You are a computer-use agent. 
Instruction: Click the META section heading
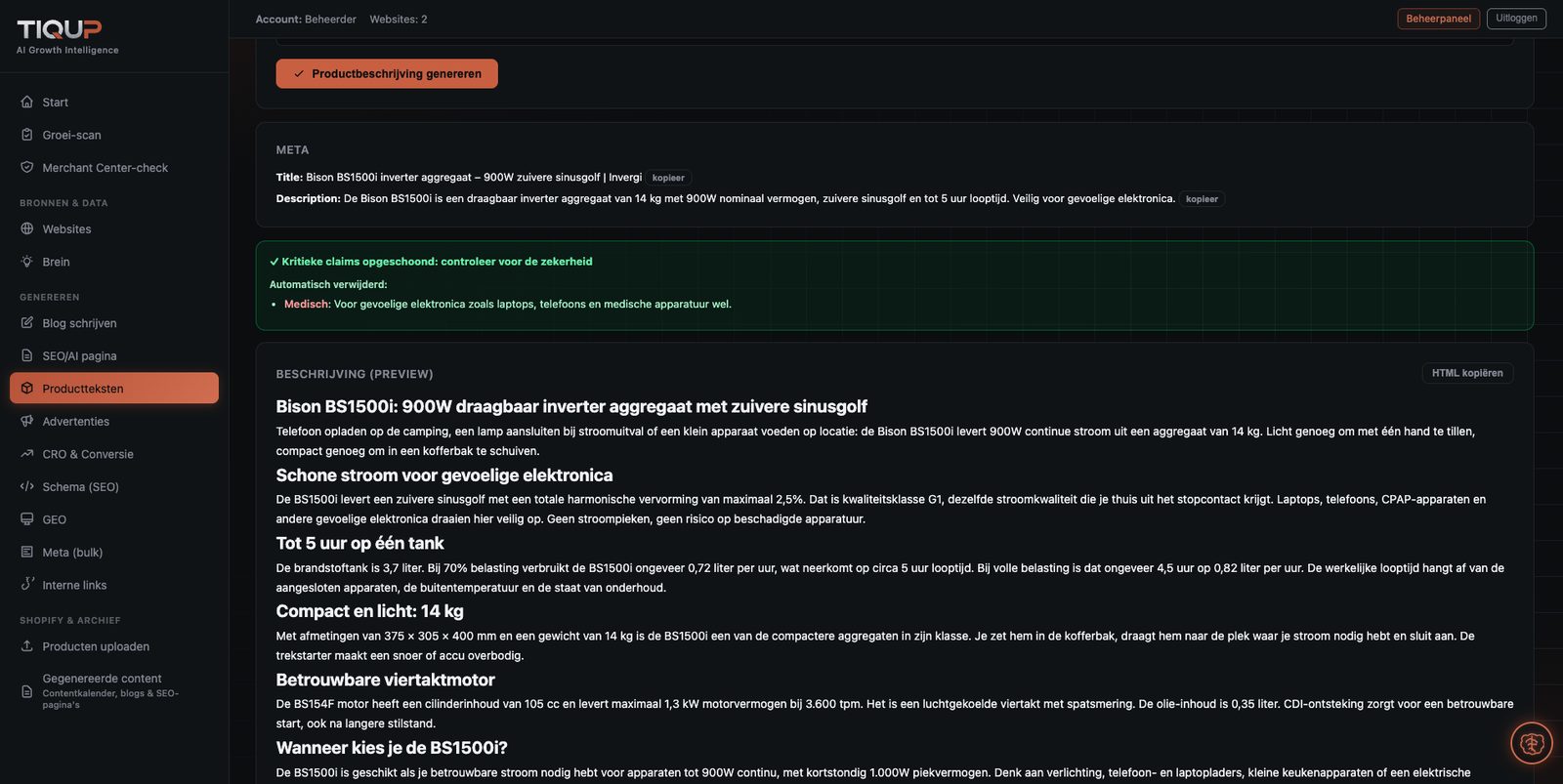(x=292, y=149)
